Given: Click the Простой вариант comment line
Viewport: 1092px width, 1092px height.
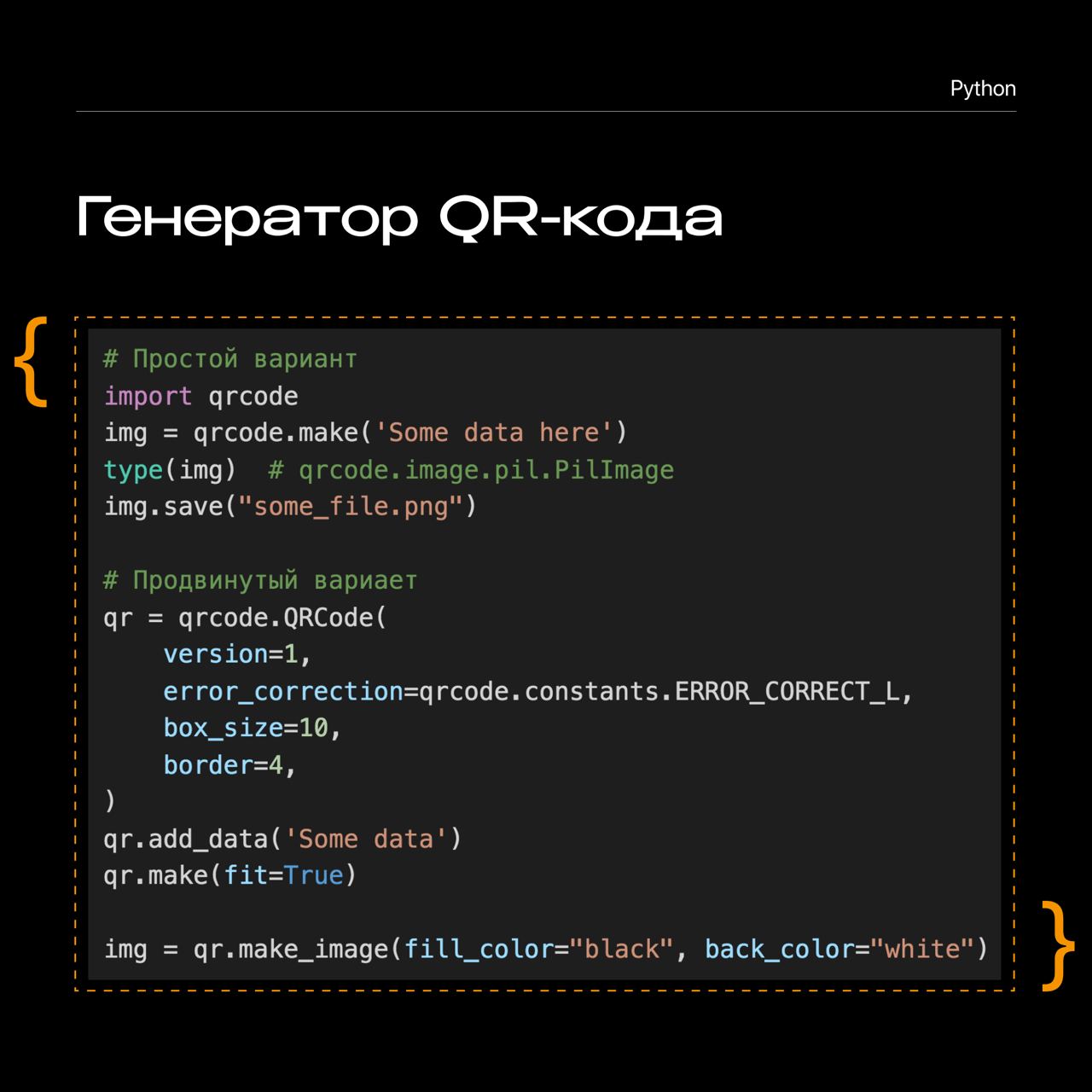Looking at the screenshot, I should click(230, 359).
